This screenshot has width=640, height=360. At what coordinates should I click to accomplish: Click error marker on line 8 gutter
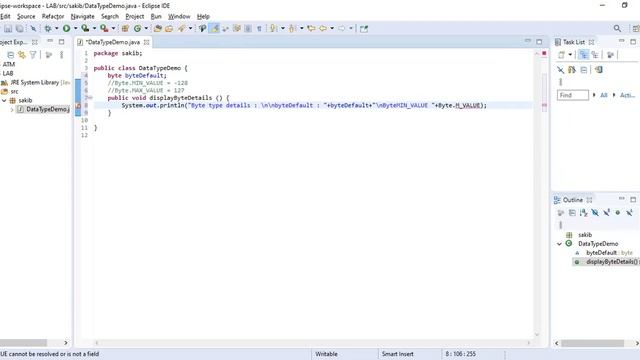click(x=78, y=105)
